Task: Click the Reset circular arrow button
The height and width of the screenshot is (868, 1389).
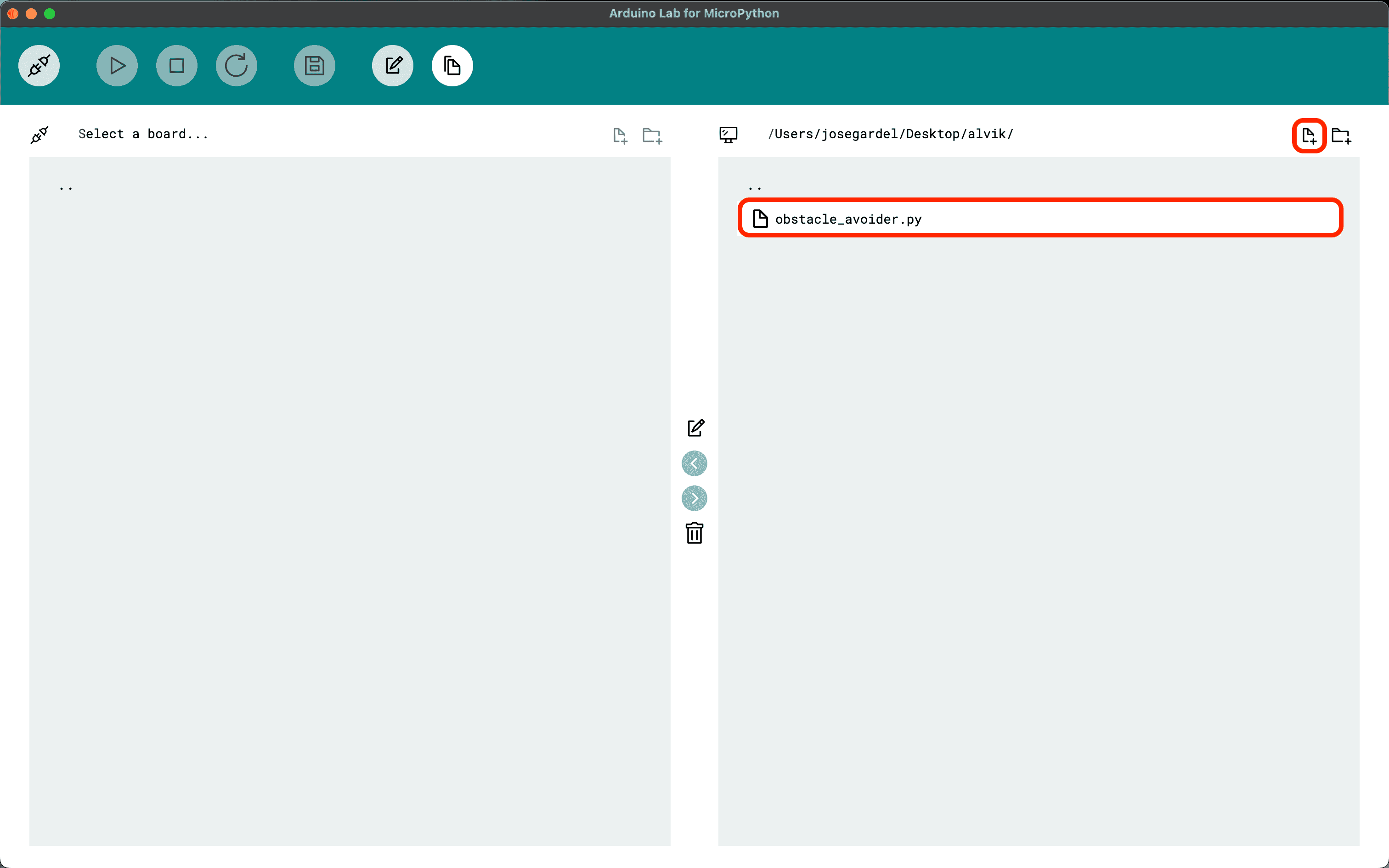Action: coord(236,66)
